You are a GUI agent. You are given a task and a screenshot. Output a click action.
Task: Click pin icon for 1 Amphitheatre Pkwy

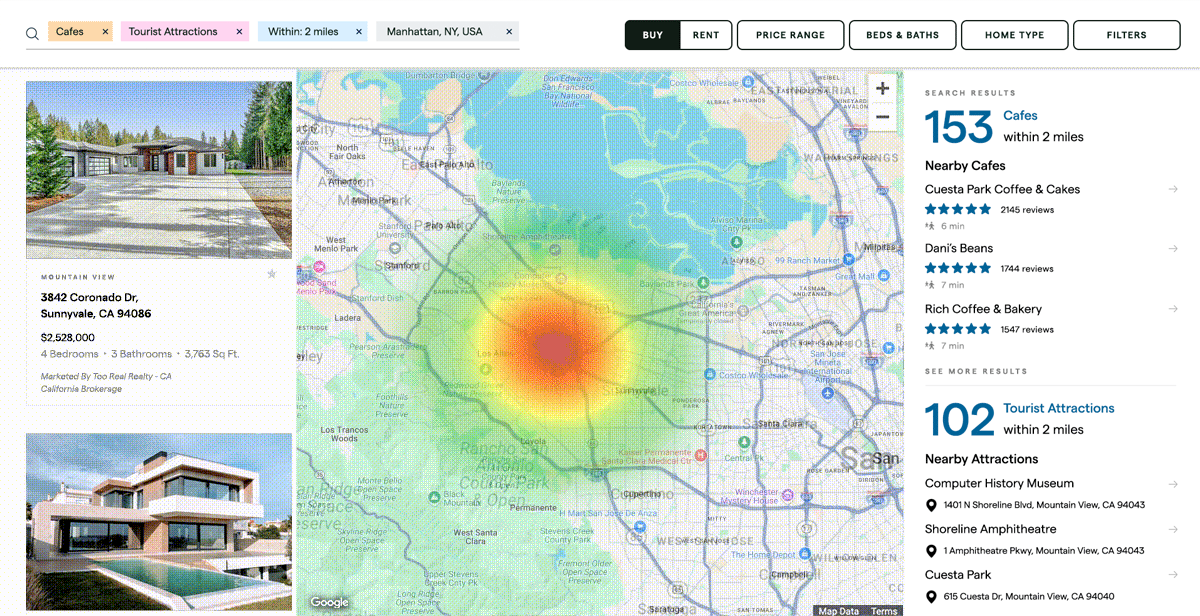[x=931, y=551]
